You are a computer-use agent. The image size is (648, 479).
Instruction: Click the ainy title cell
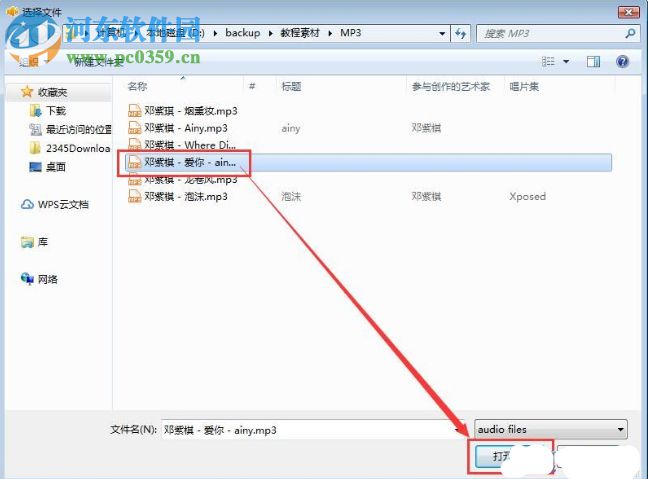point(291,129)
